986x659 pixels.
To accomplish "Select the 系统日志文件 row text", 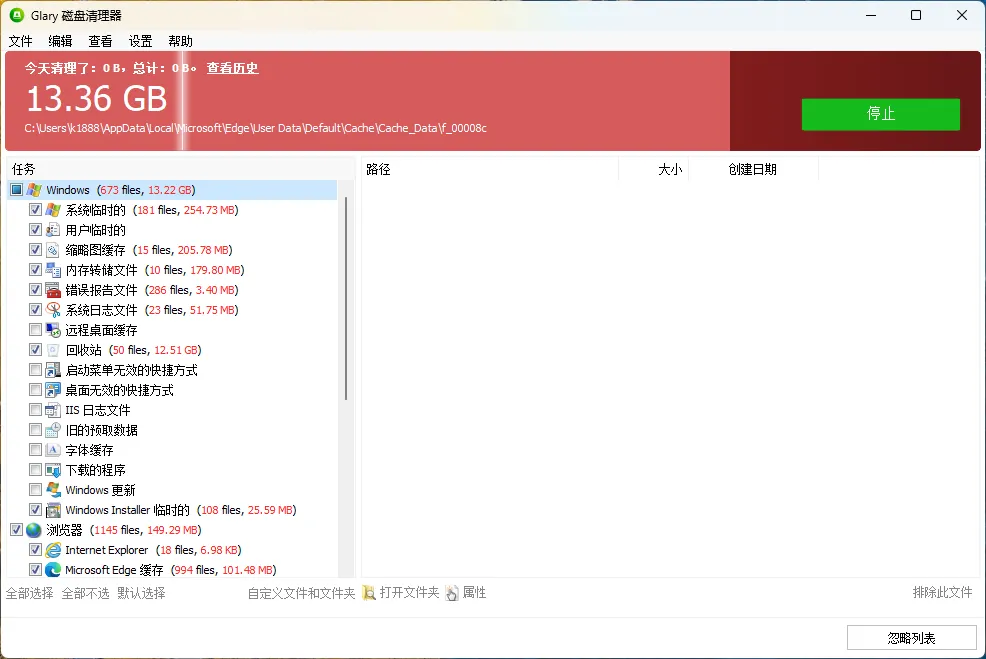I will click(x=152, y=310).
